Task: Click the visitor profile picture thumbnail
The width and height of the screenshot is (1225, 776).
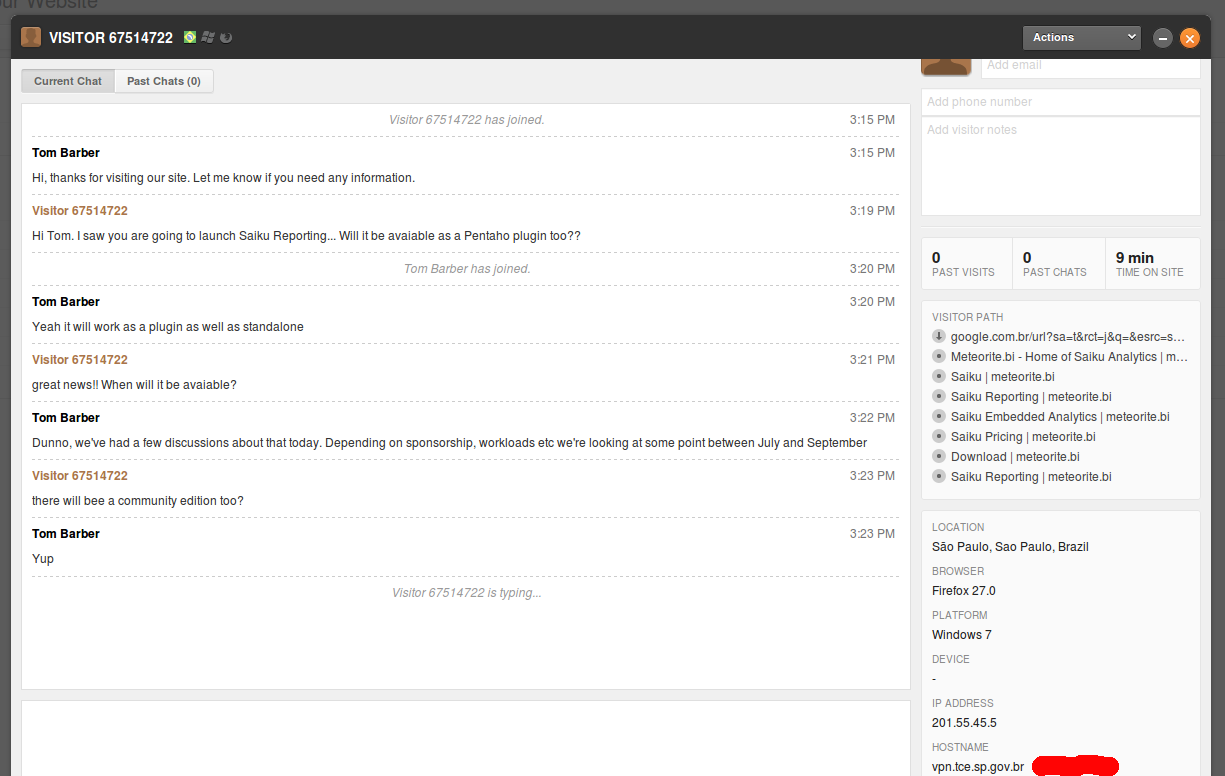Action: [946, 66]
